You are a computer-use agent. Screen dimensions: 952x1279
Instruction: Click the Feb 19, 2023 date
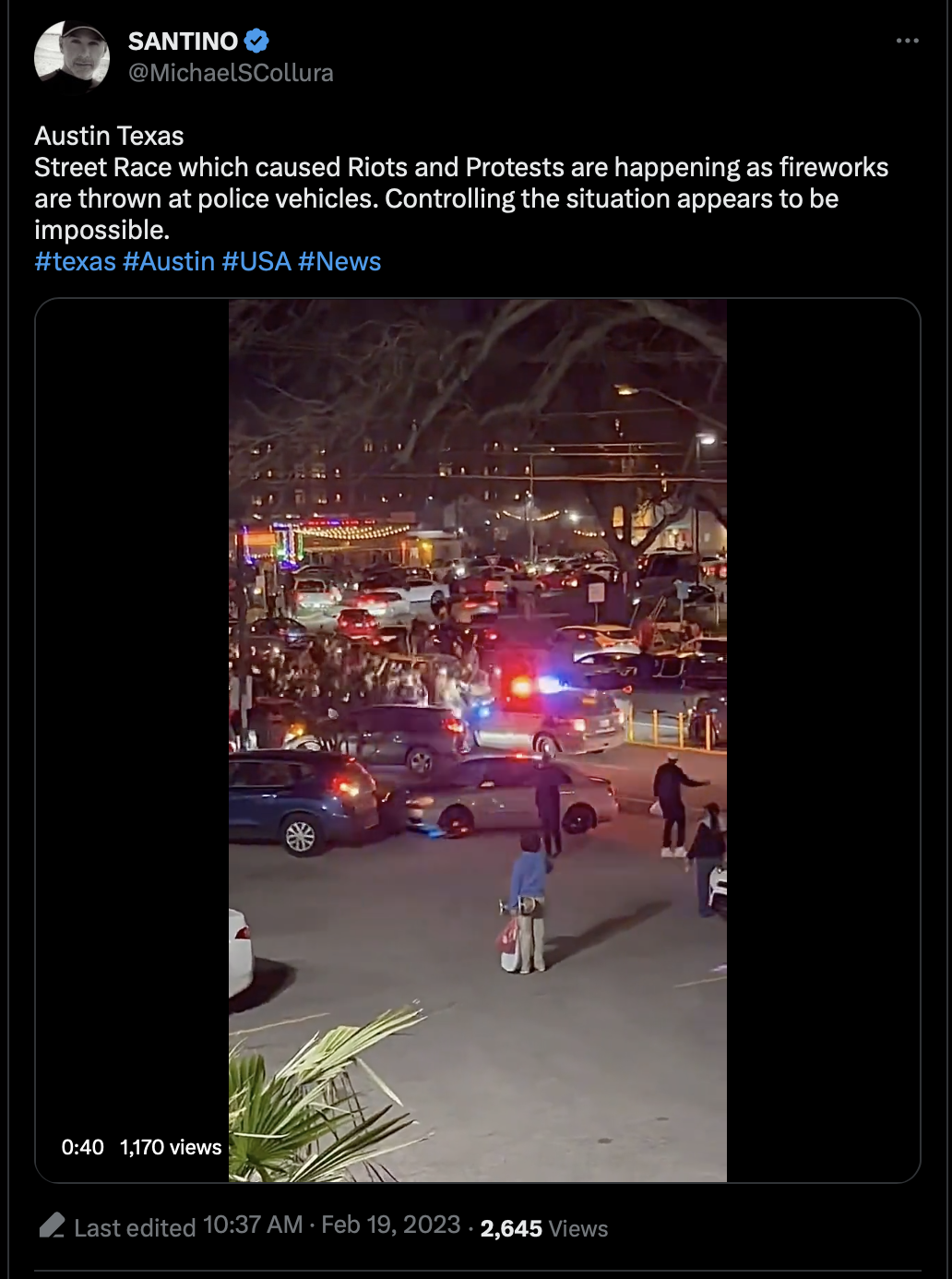390,1225
